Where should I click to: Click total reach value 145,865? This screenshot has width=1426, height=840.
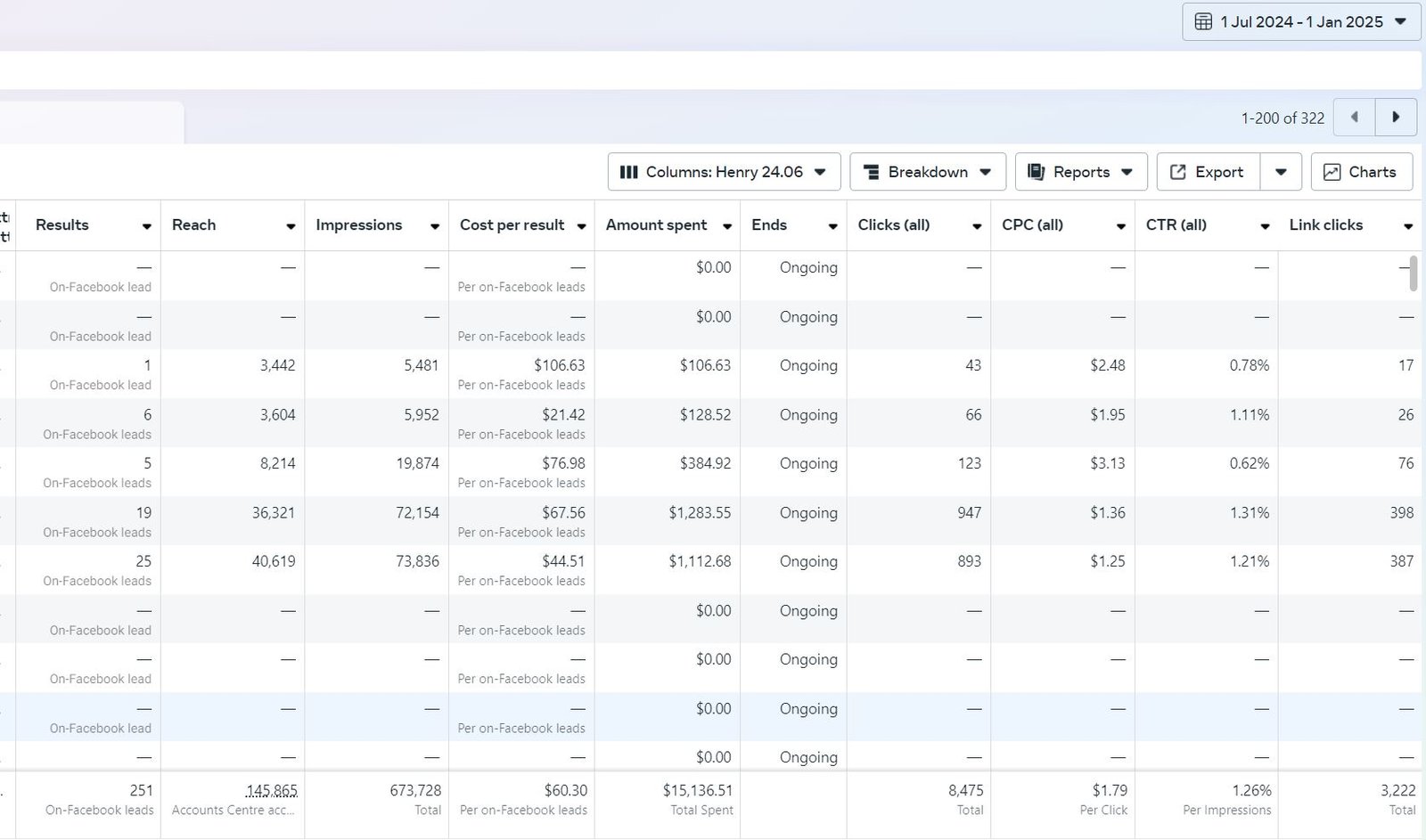271,790
